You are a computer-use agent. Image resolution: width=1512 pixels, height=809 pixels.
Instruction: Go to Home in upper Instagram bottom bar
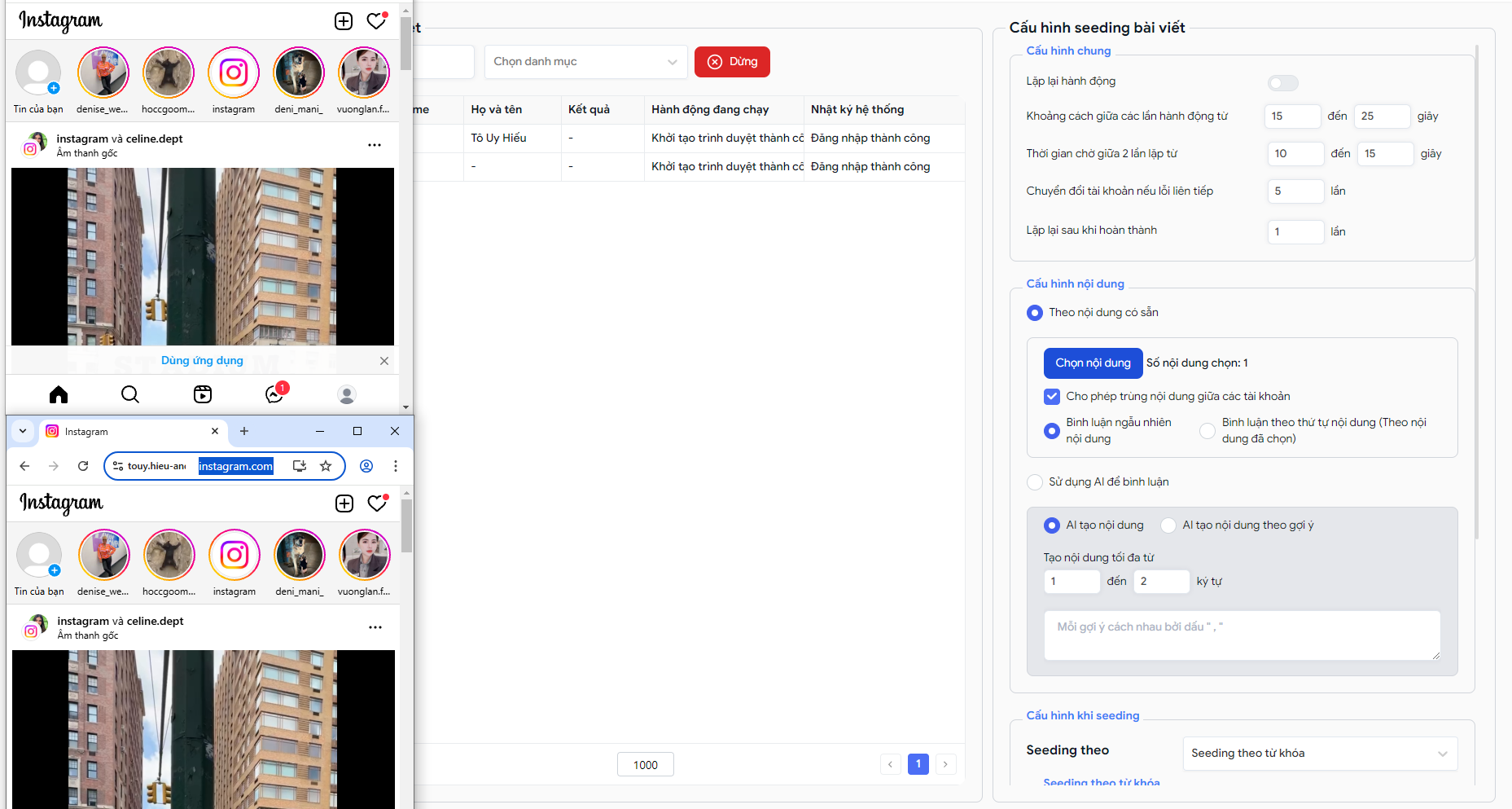(x=59, y=394)
